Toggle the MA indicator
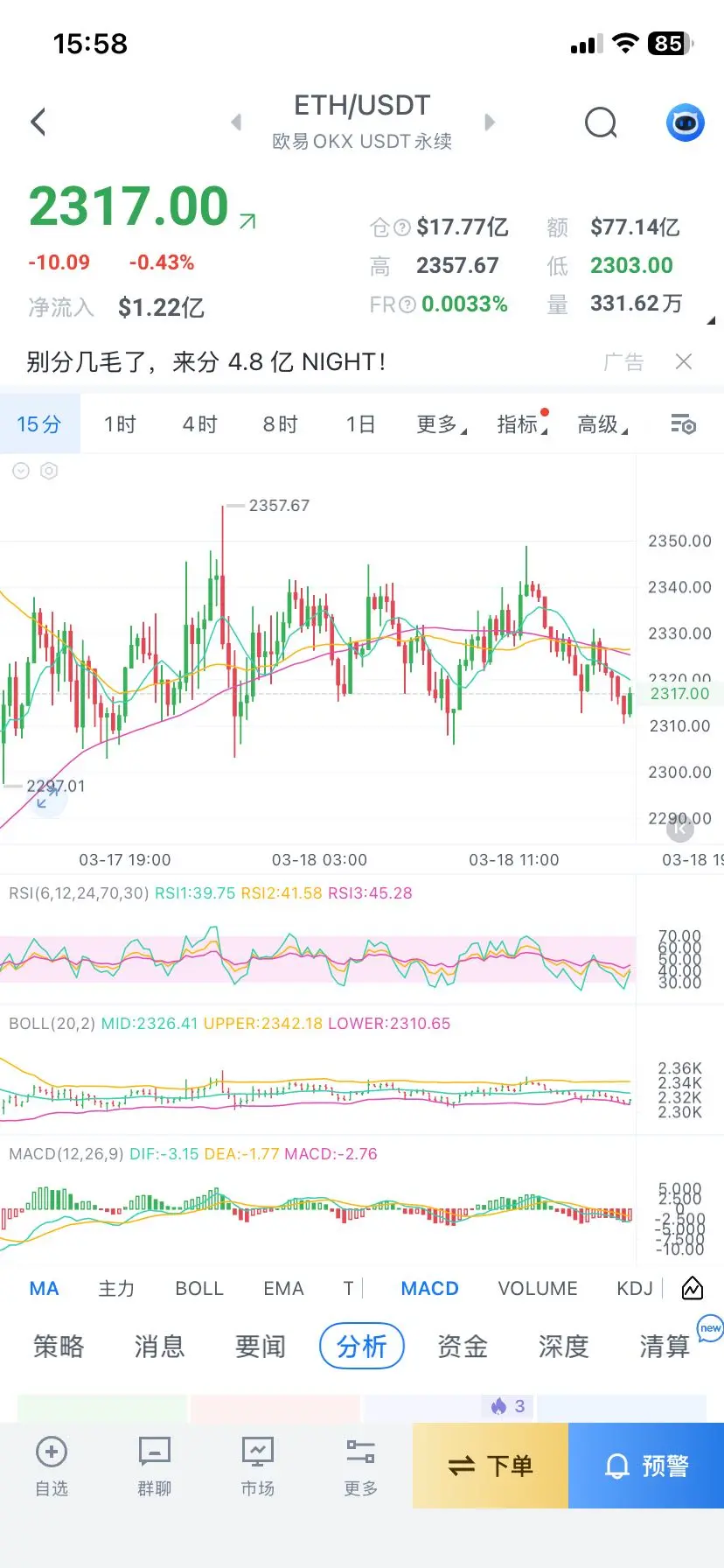This screenshot has height=1568, width=724. (44, 1288)
